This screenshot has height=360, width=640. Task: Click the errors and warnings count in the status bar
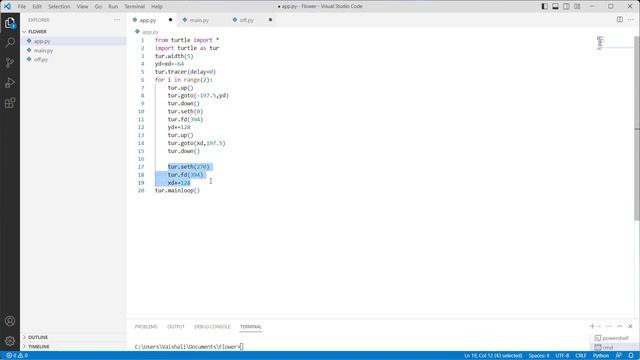tap(17, 356)
